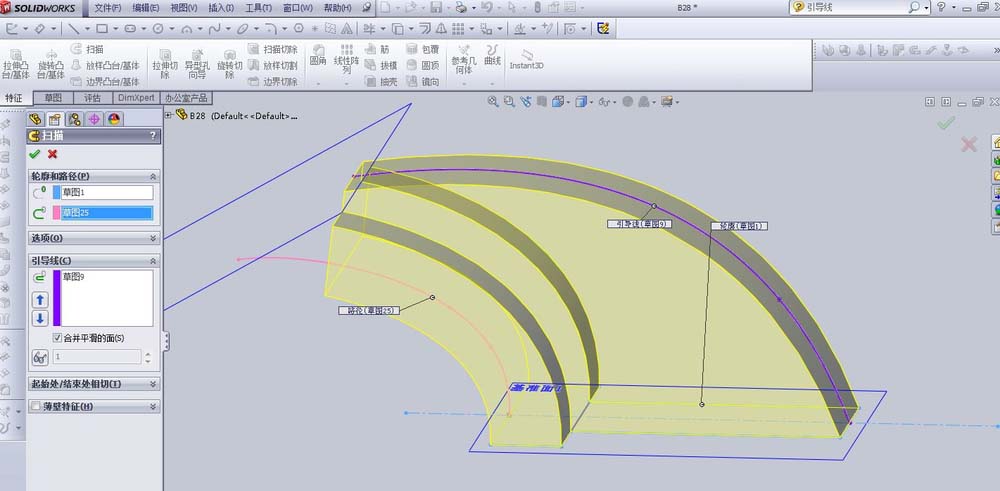Click the faded red X in viewport corner
This screenshot has height=491, width=1000.
968,145
